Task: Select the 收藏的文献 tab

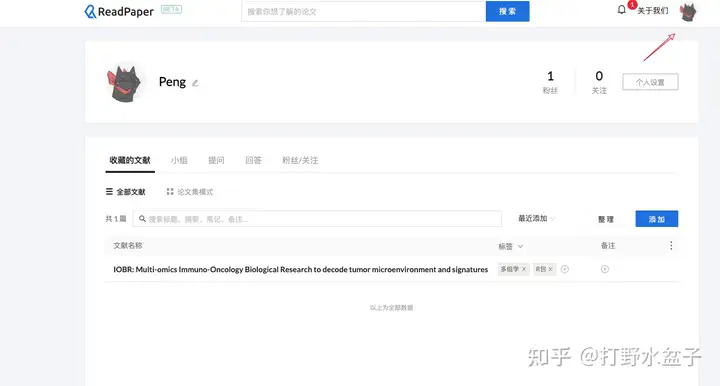Action: pyautogui.click(x=130, y=160)
